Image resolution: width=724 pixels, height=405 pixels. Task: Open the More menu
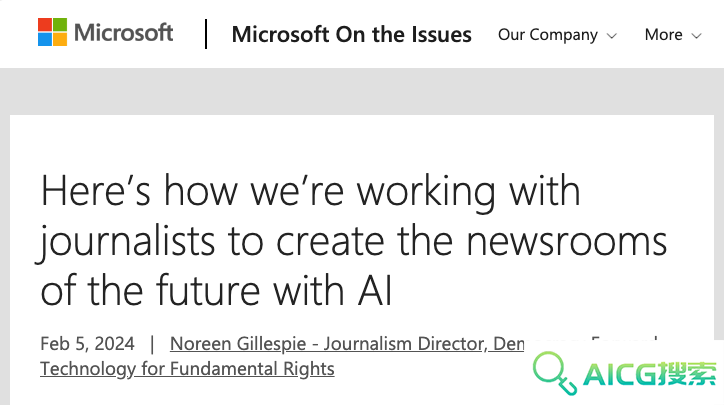coord(673,35)
